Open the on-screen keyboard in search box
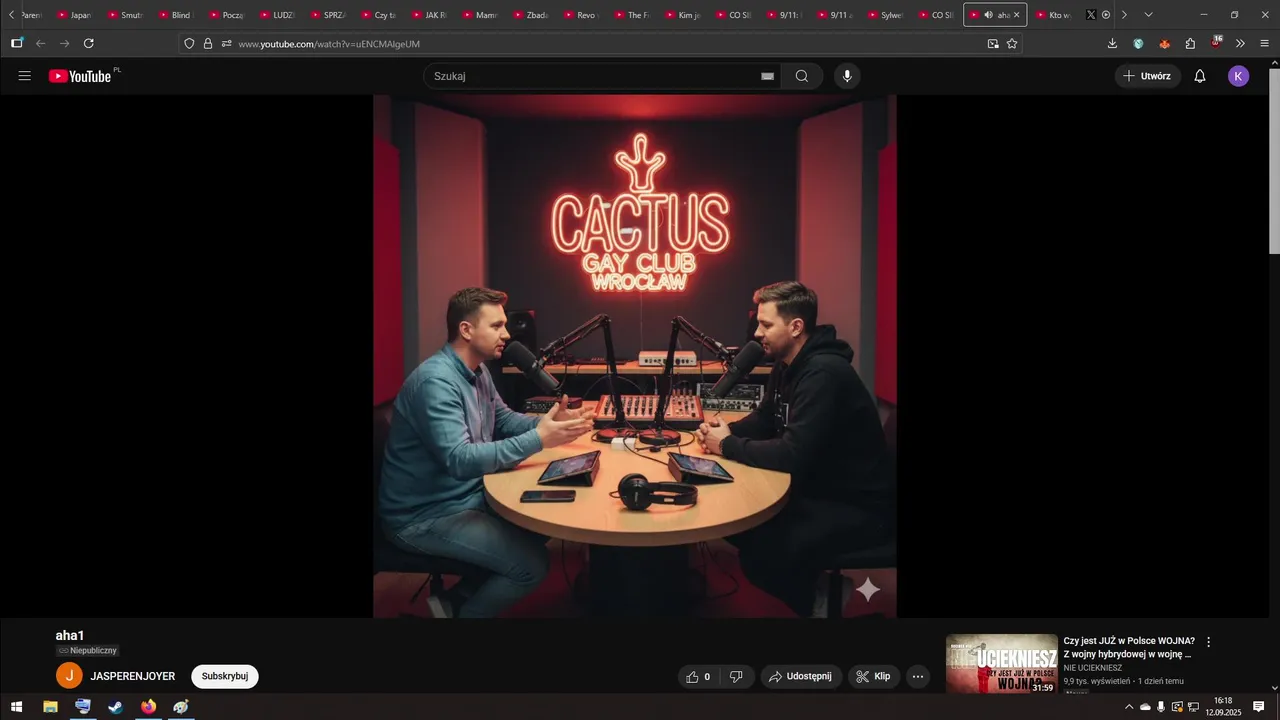The image size is (1280, 720). 767,76
